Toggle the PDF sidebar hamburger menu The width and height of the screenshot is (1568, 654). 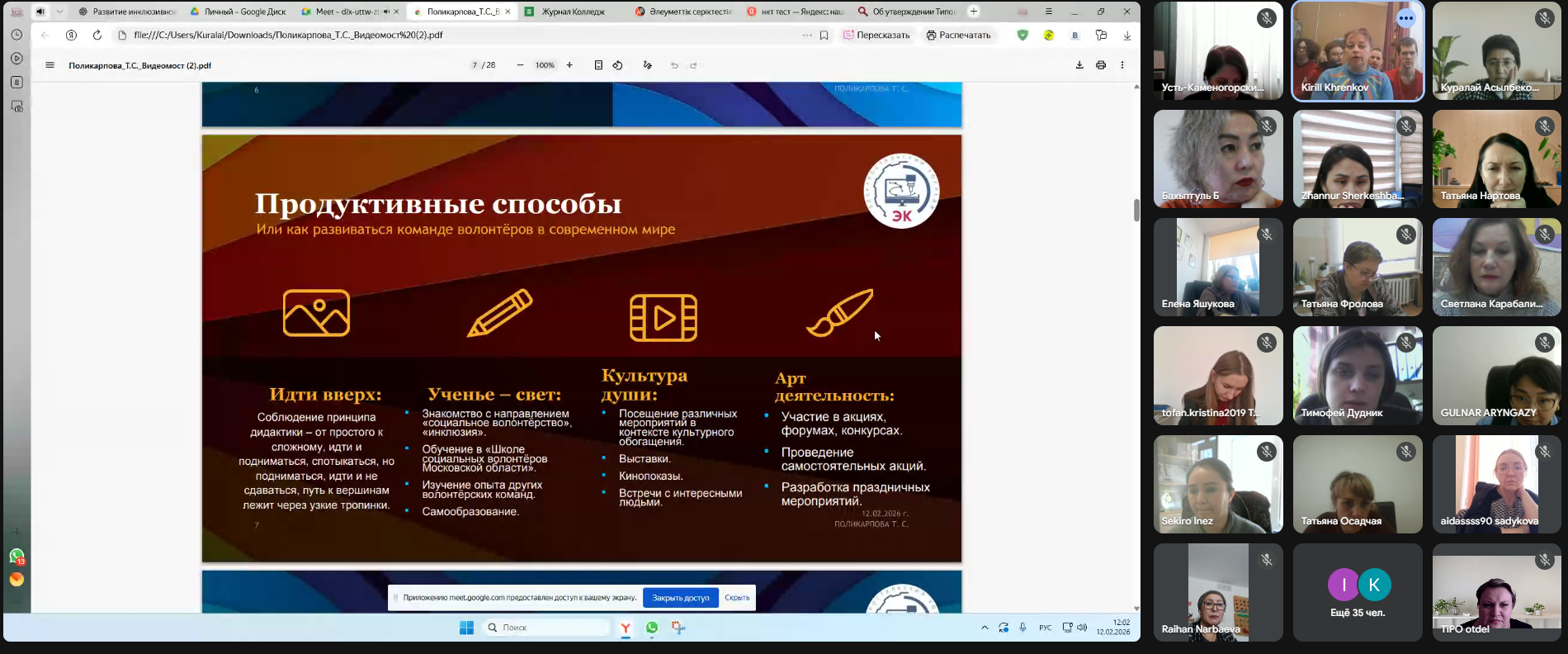tap(50, 65)
